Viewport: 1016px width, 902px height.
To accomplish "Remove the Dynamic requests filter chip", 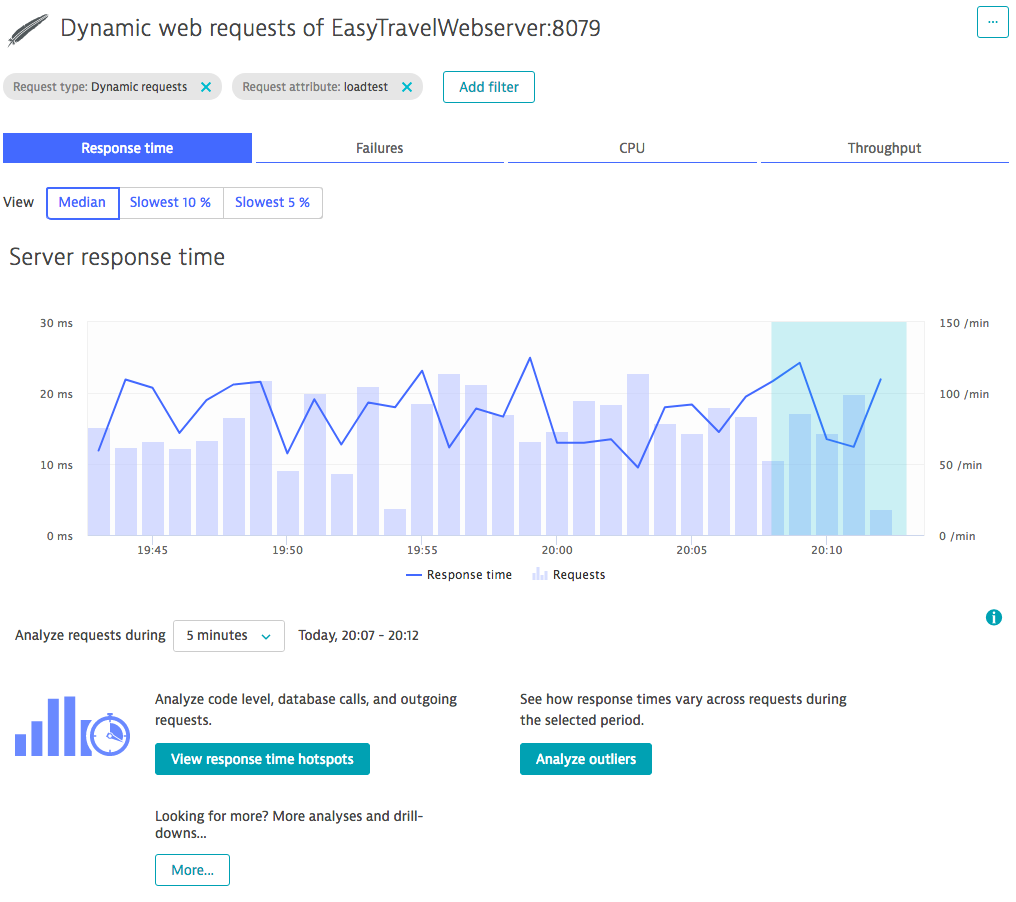I will click(x=206, y=87).
